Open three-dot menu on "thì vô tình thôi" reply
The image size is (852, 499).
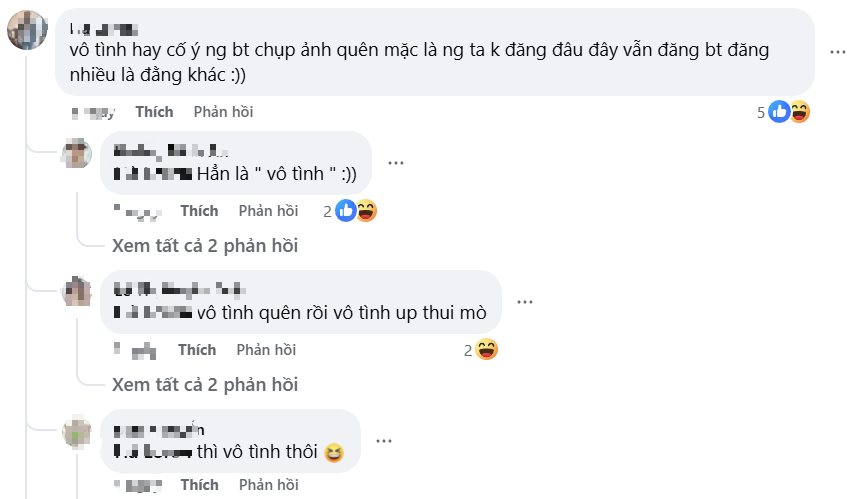tap(383, 440)
